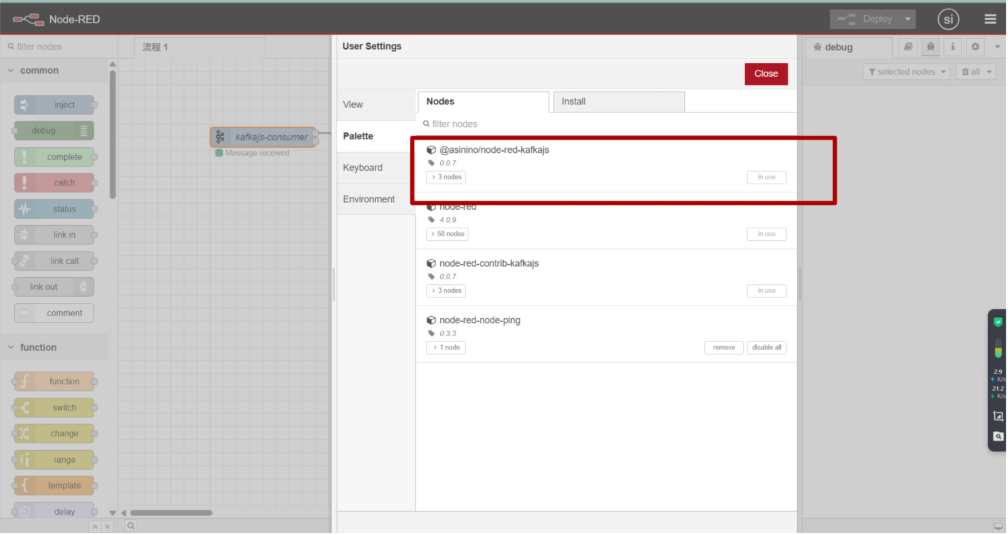This screenshot has height=535, width=1008.
Task: Open the help book sidebar icon
Action: coord(908,47)
